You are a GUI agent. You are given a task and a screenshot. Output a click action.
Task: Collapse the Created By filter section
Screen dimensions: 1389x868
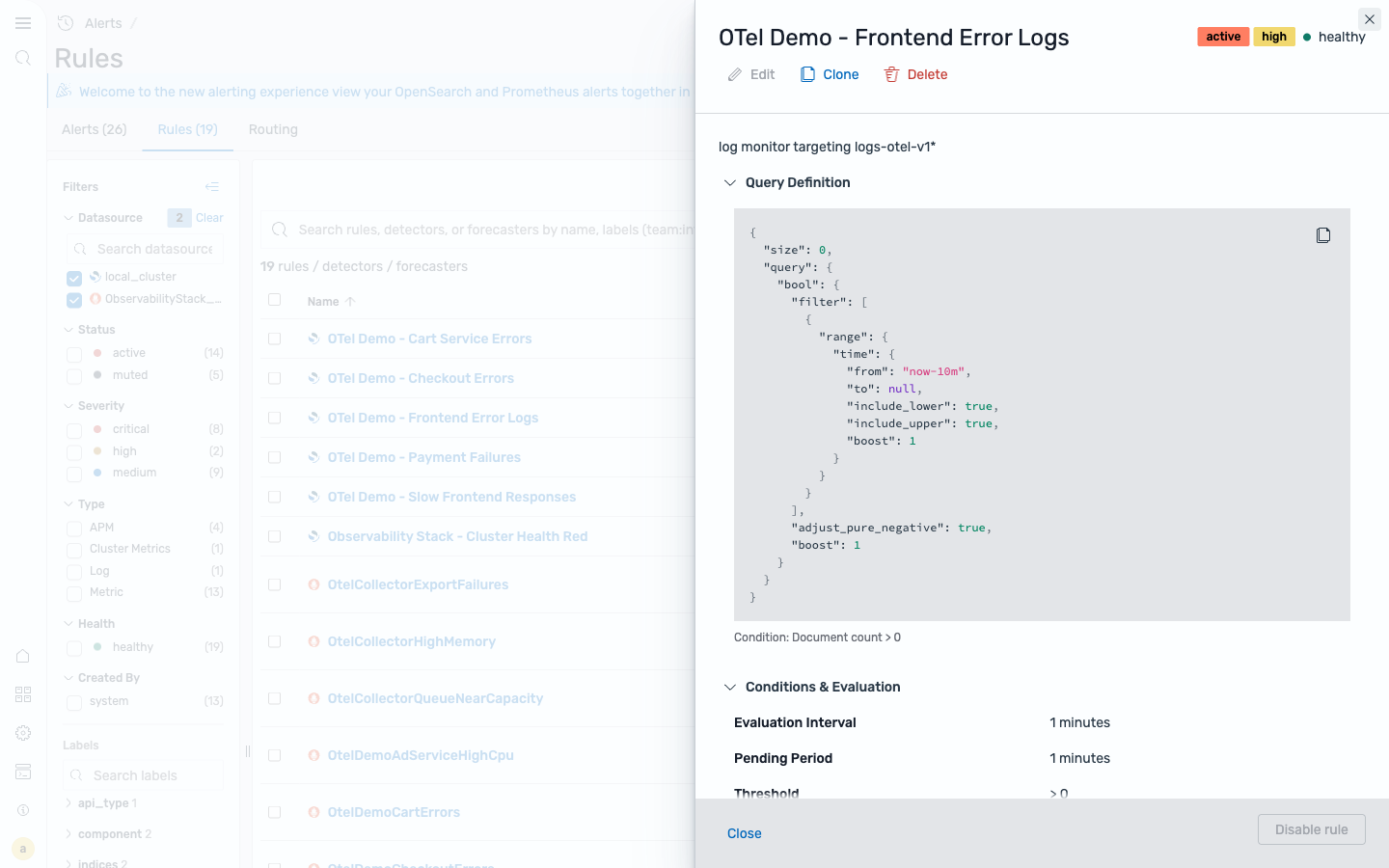pos(68,678)
